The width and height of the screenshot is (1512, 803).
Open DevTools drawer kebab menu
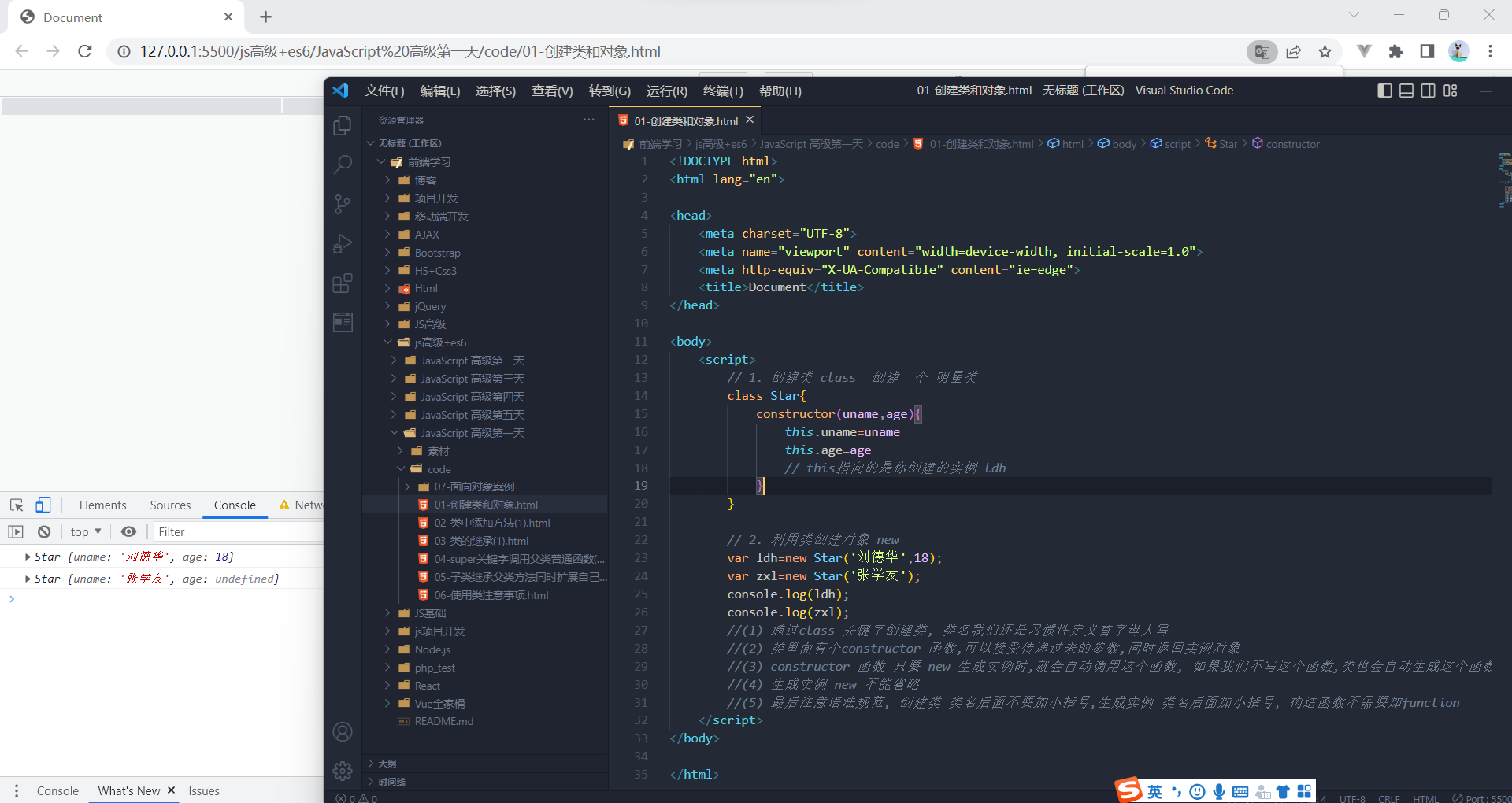click(x=17, y=790)
